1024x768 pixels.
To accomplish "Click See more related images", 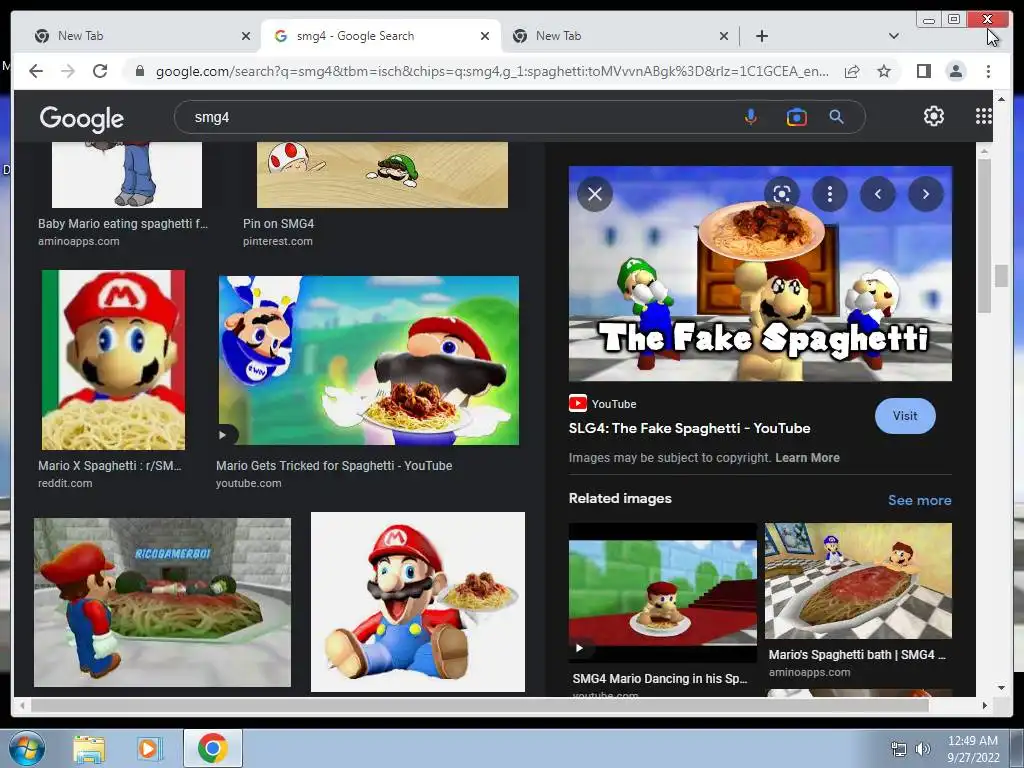I will (919, 500).
